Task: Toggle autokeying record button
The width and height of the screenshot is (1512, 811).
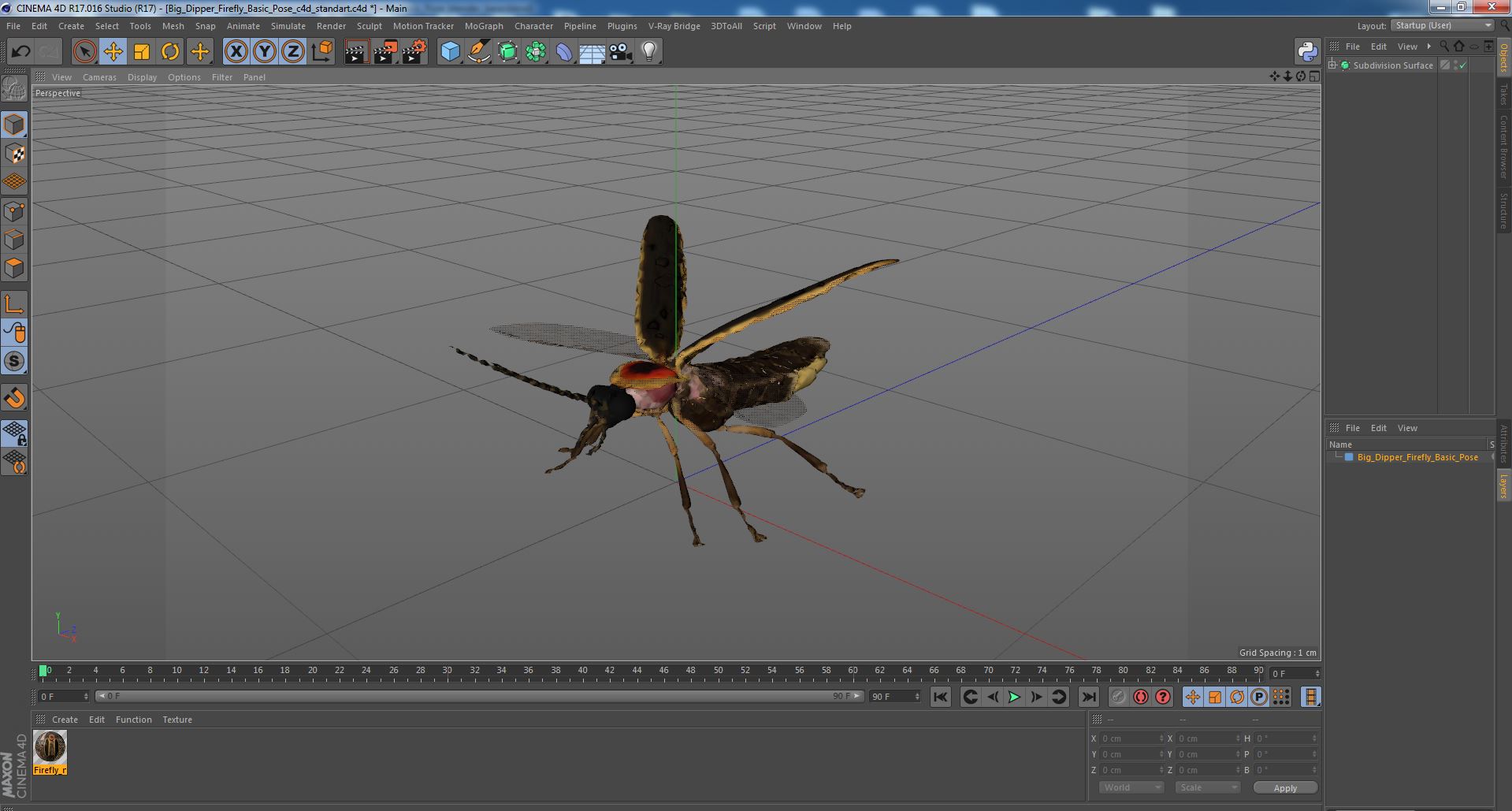Action: [1141, 697]
